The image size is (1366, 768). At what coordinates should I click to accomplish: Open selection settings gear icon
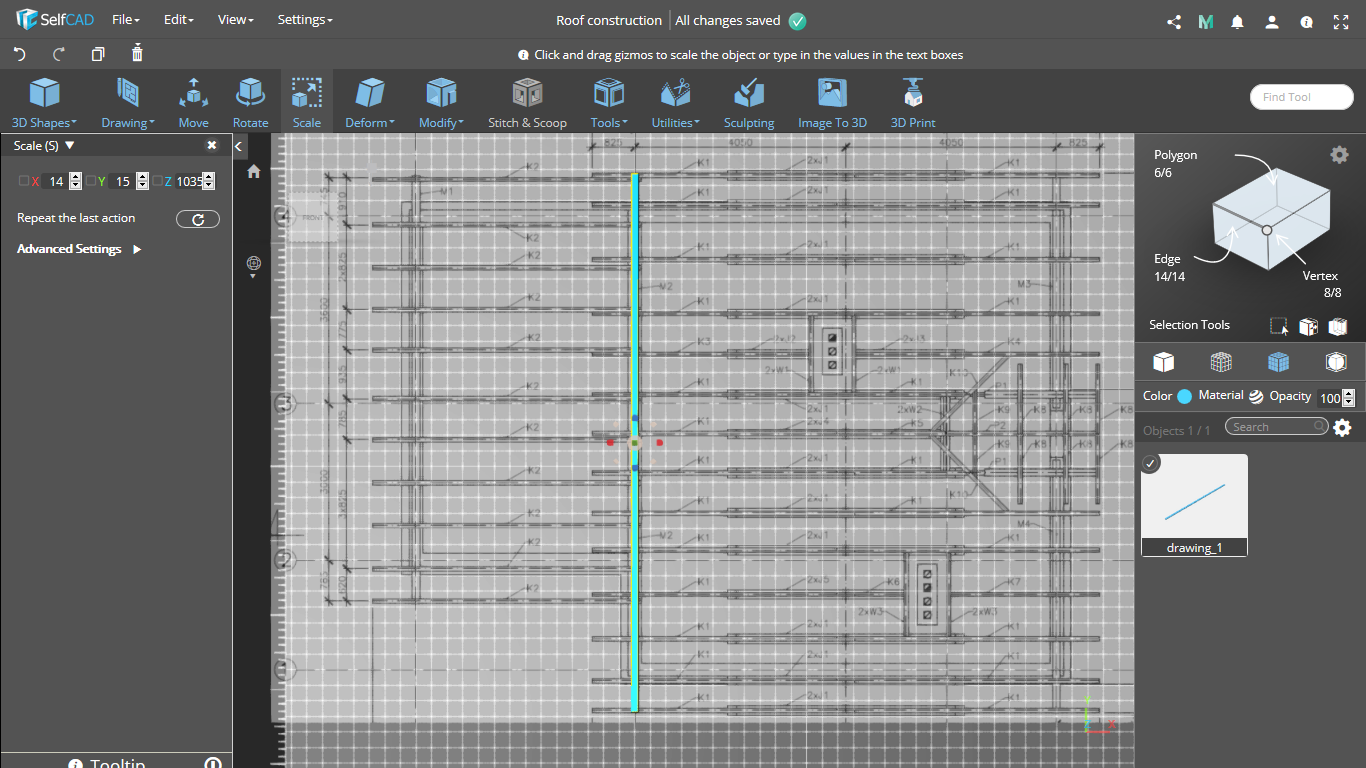pos(1339,154)
